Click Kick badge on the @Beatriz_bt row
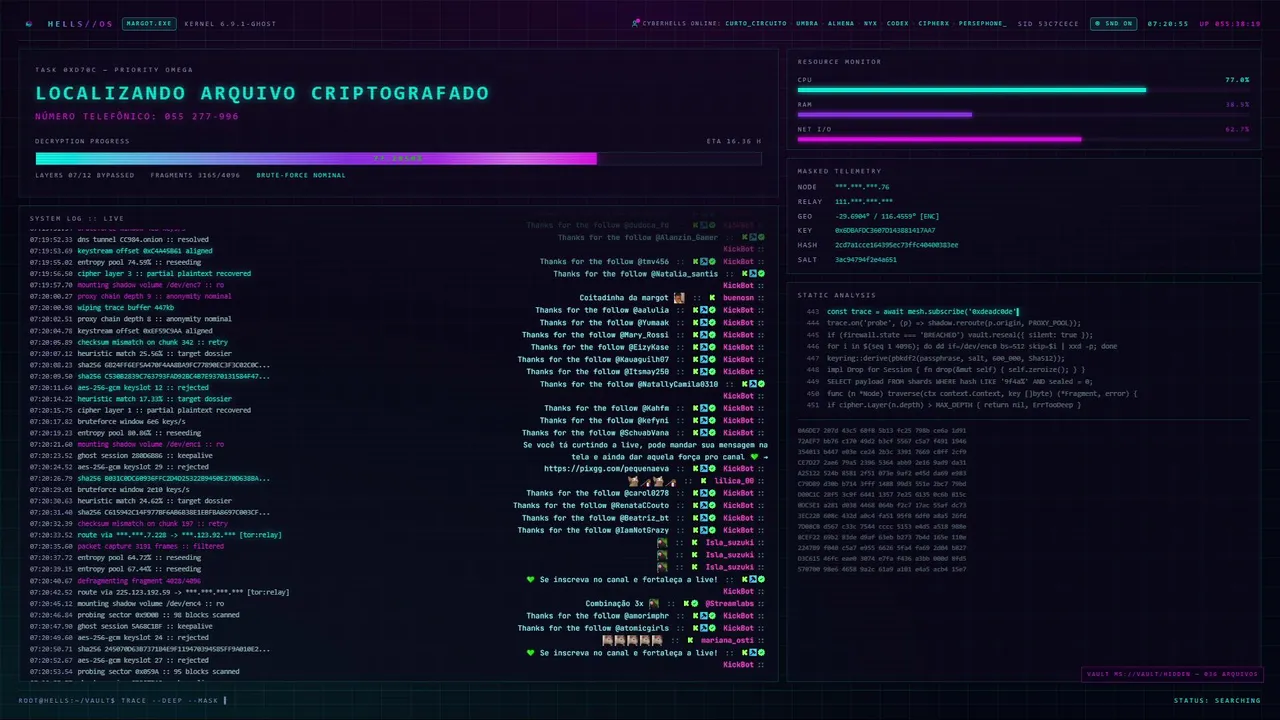This screenshot has width=1280, height=720. pos(696,518)
